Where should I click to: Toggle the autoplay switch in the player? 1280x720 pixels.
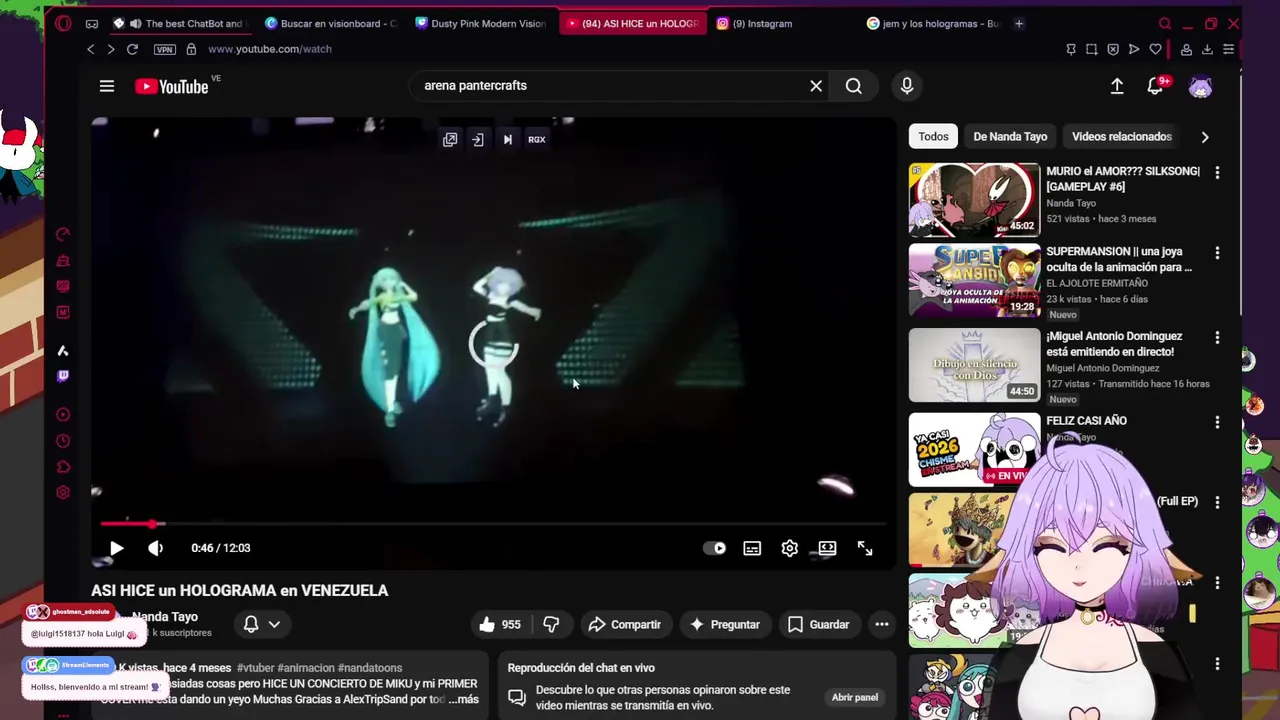click(x=714, y=548)
